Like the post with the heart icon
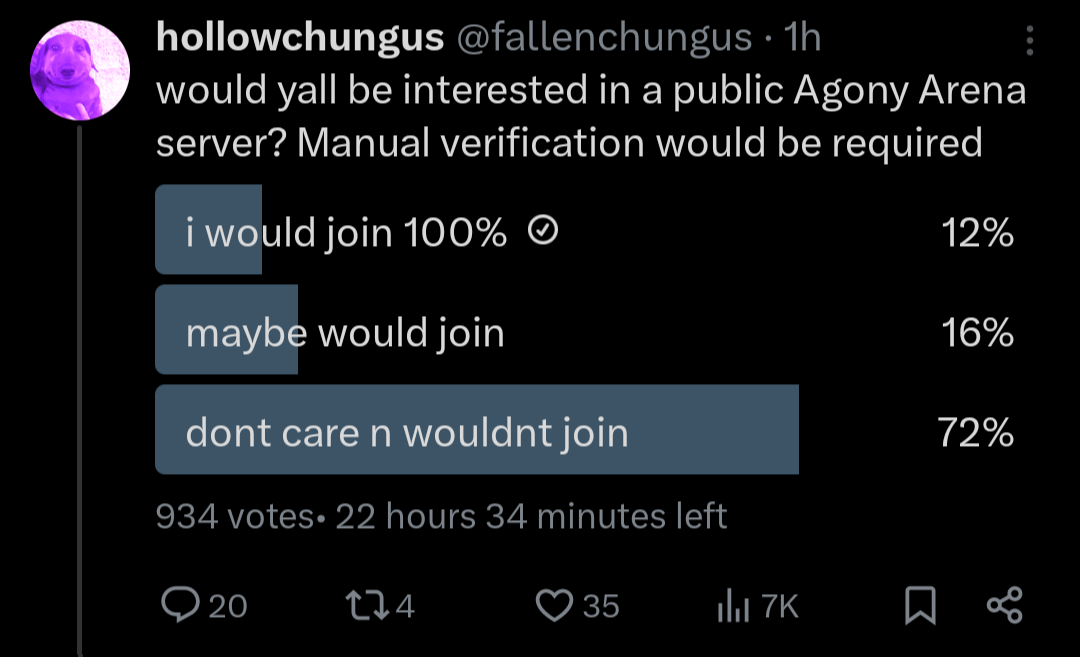Viewport: 1080px width, 657px height. (x=553, y=605)
